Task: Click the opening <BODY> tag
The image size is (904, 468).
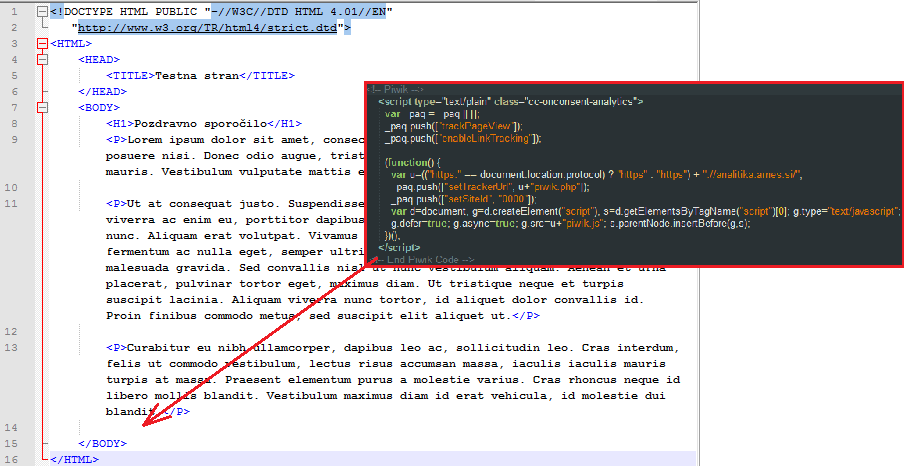Action: pos(99,107)
